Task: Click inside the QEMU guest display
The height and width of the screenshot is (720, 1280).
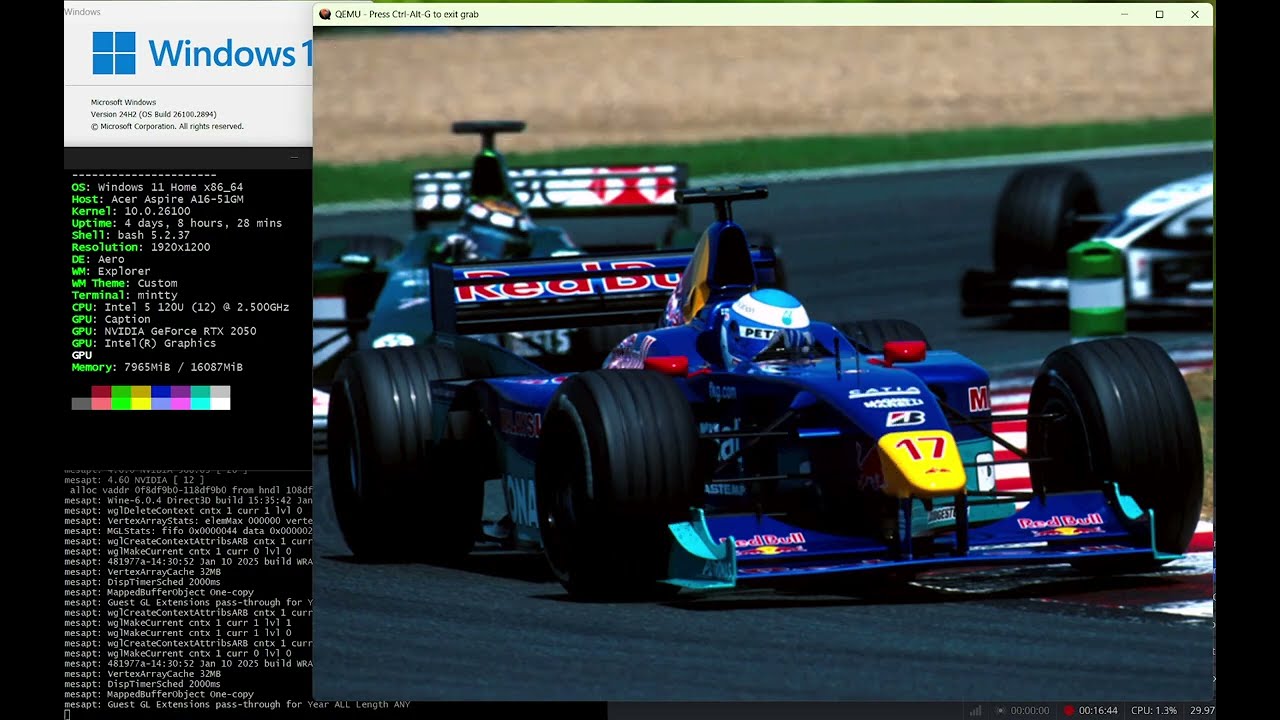Action: click(x=763, y=363)
